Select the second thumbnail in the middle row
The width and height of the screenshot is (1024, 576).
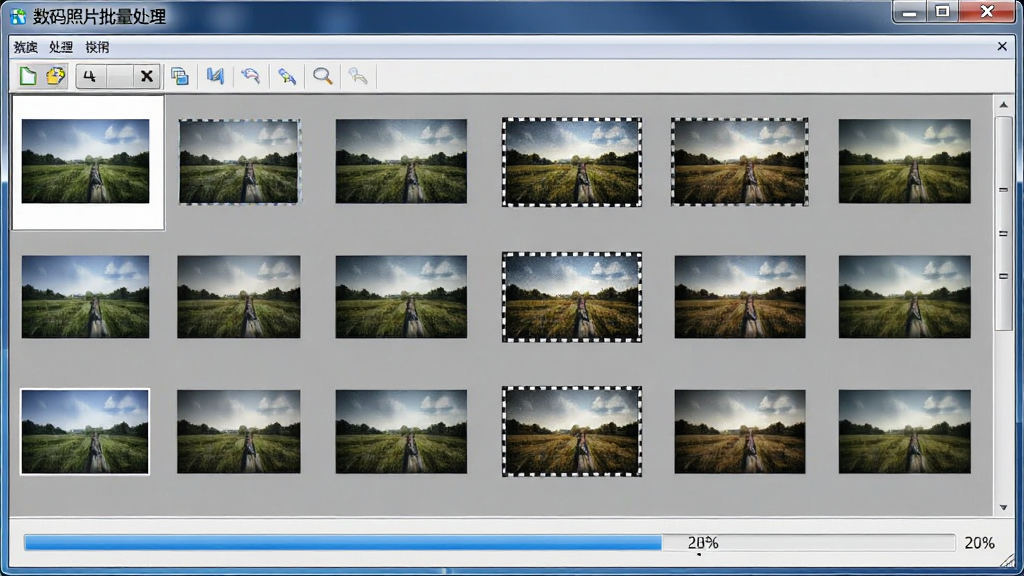[239, 297]
